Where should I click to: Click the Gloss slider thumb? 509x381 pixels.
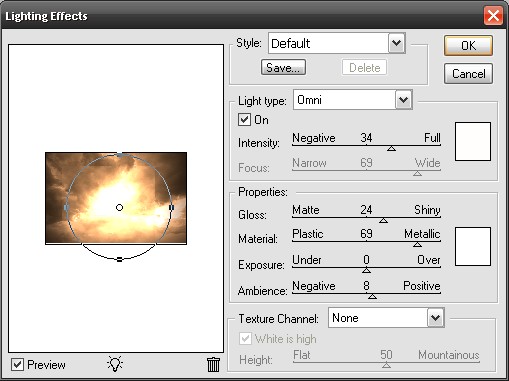click(x=383, y=220)
